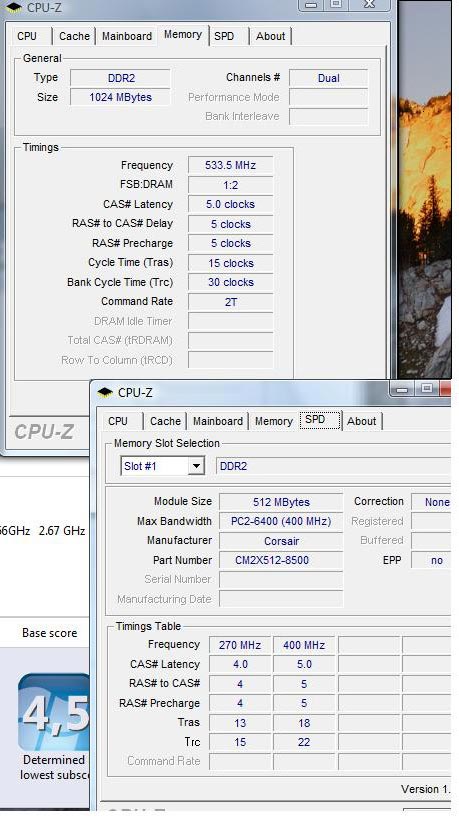
Task: Open About tab in back Memory window
Action: (x=270, y=36)
